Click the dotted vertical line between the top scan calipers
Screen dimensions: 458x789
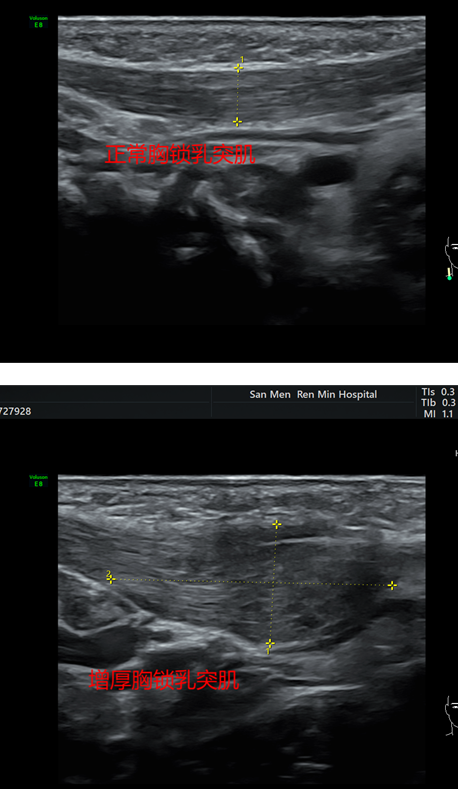click(x=238, y=95)
